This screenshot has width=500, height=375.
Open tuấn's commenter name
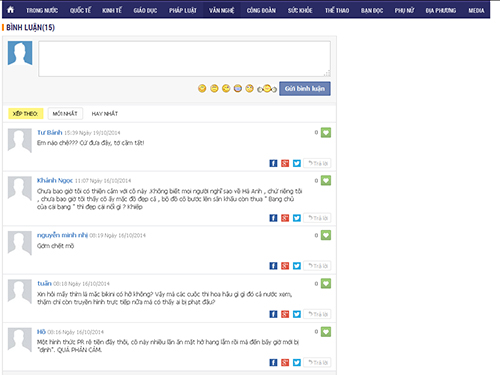pos(44,283)
